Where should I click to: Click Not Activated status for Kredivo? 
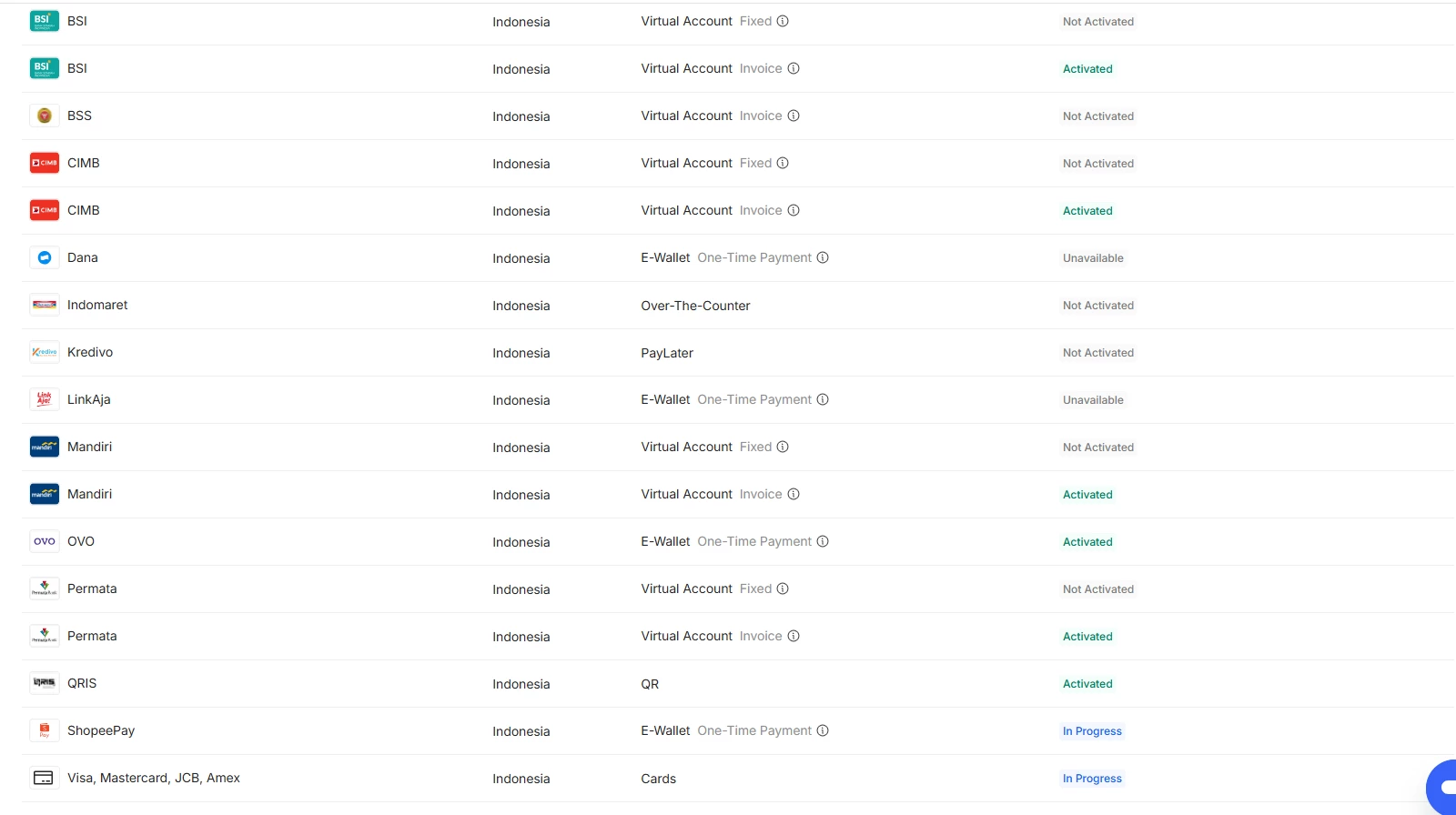point(1098,353)
